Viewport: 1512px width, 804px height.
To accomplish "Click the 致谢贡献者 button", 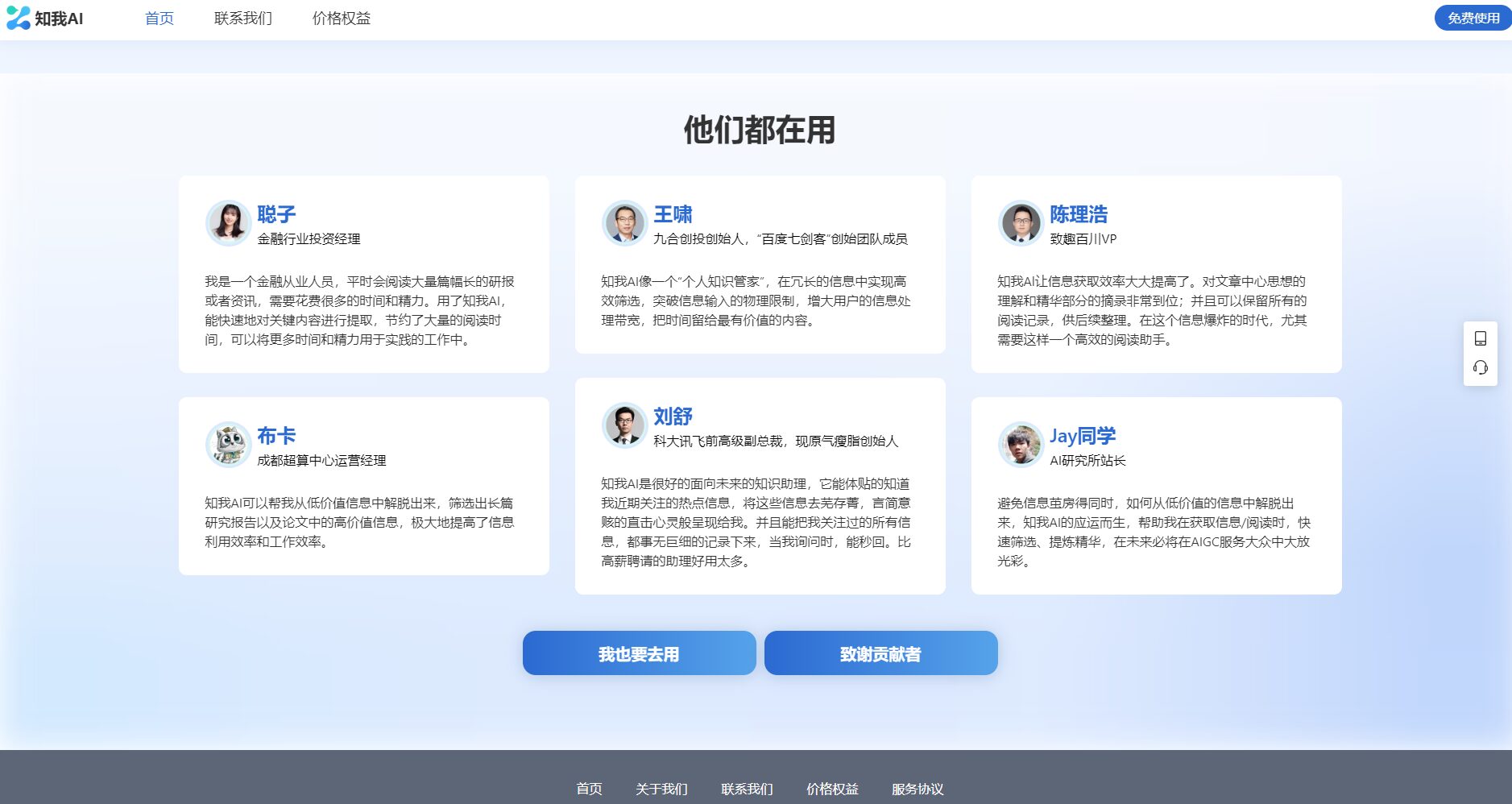I will [880, 653].
